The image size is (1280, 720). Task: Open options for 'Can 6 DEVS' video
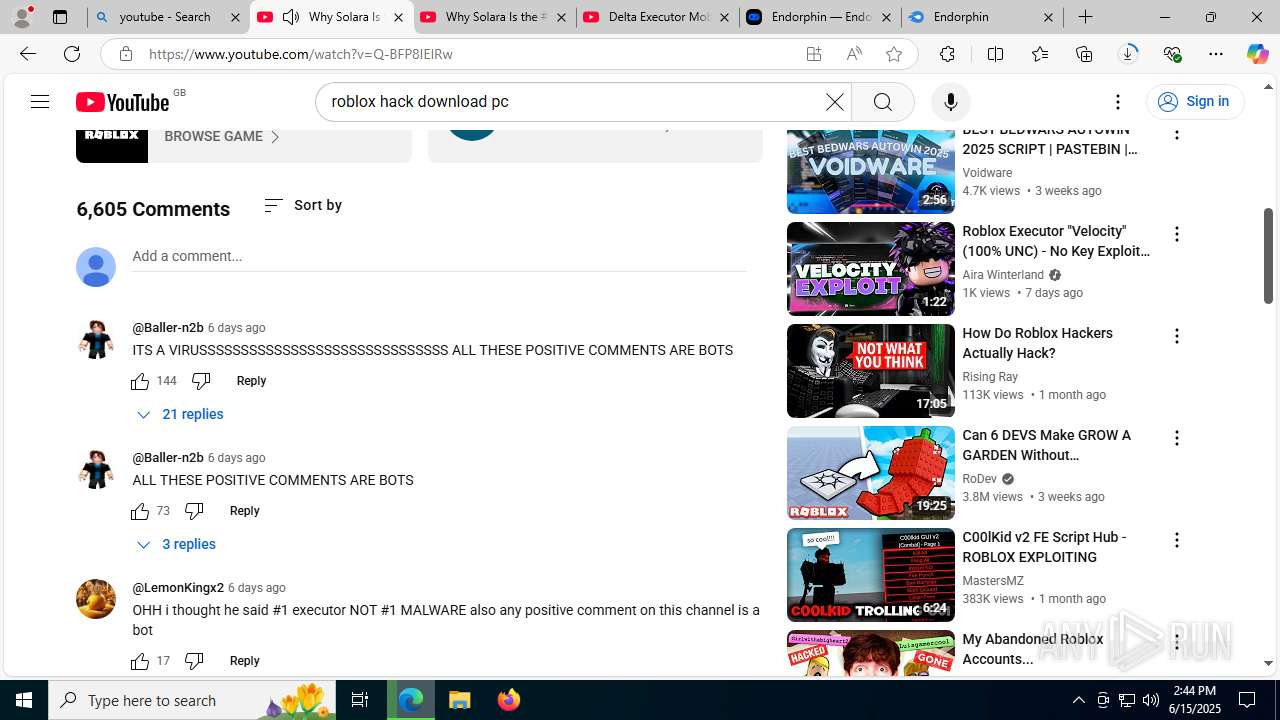point(1176,438)
